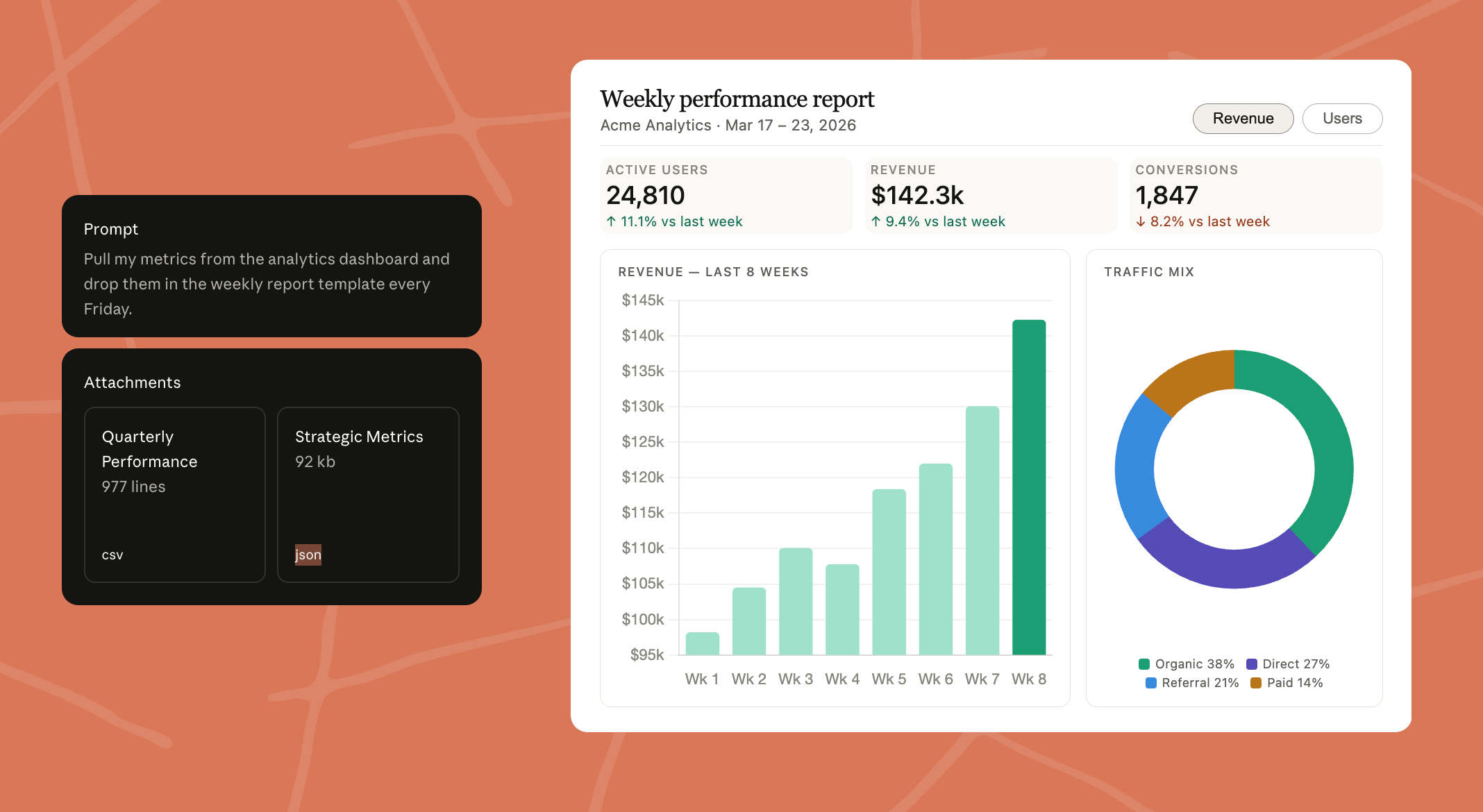Select the Revenue toggle pill

pos(1243,119)
